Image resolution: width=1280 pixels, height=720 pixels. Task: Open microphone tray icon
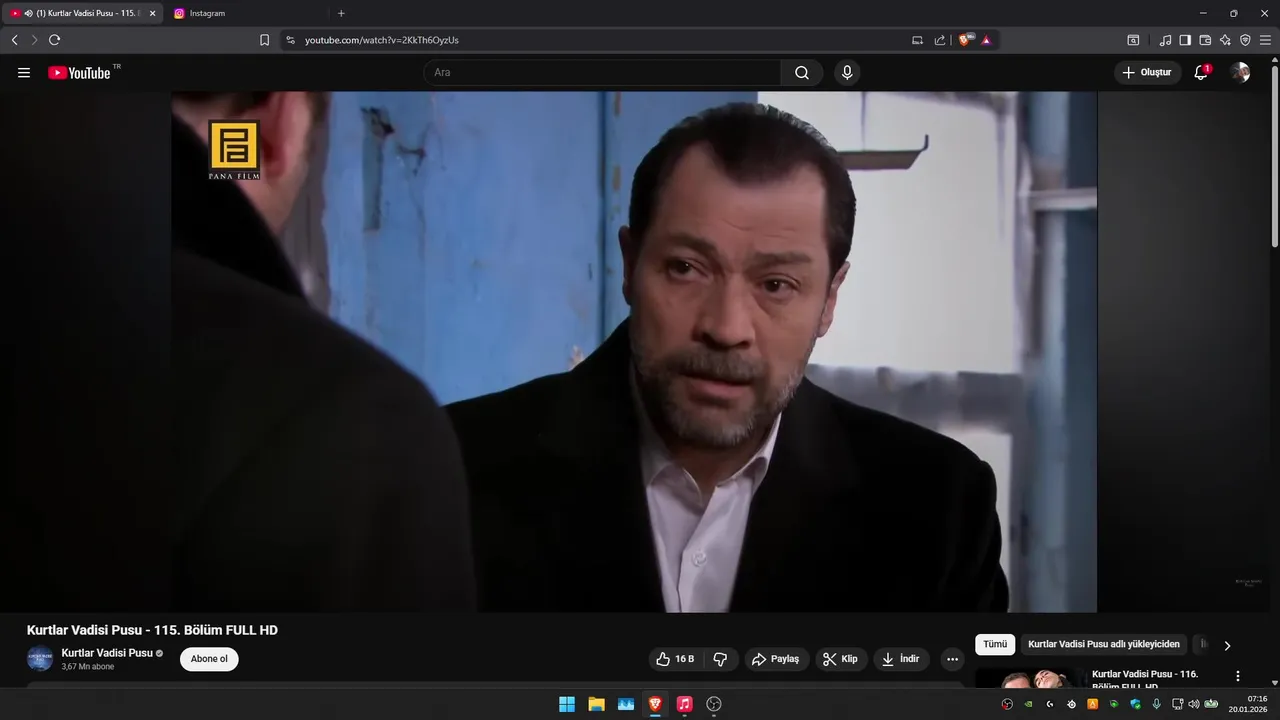coord(1157,704)
